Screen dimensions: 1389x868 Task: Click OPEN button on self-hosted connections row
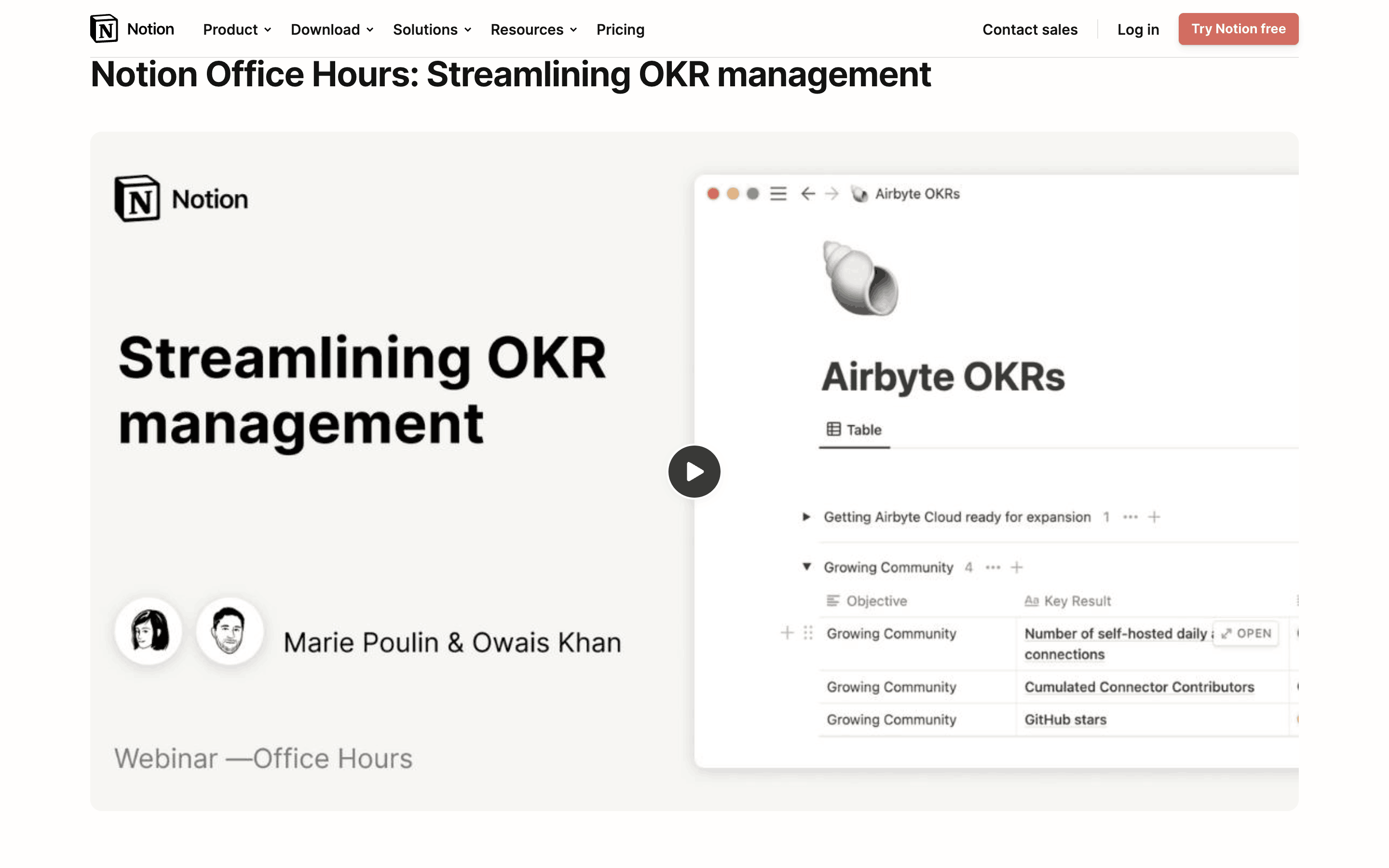[1246, 633]
